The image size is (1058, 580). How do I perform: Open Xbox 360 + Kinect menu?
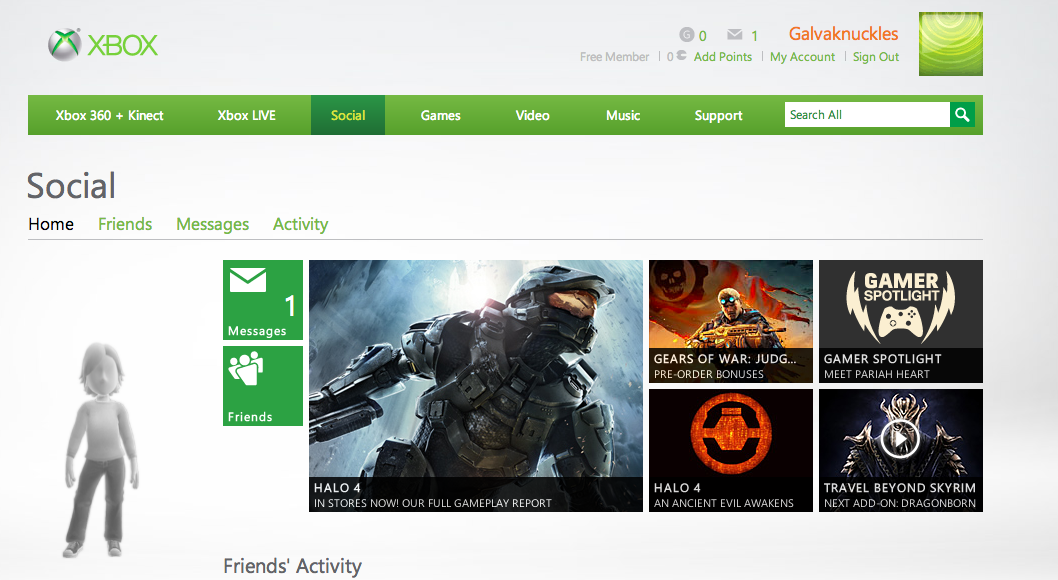pos(109,115)
